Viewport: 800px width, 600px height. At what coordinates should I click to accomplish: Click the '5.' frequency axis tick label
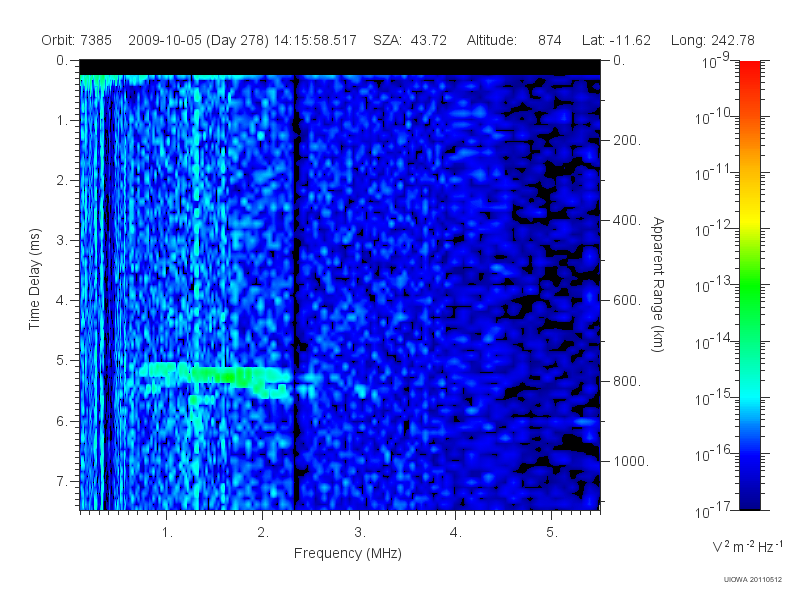click(552, 533)
